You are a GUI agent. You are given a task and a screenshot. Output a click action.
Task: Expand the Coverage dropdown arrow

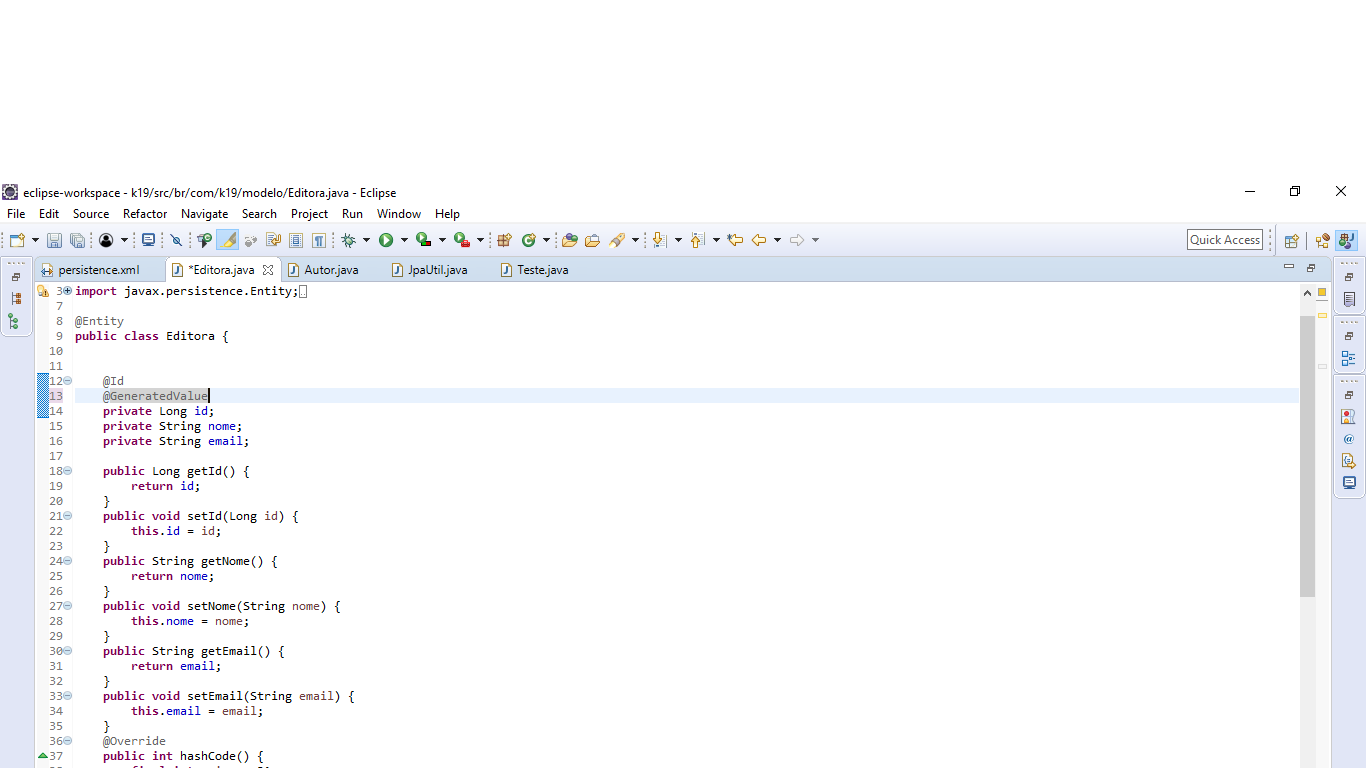point(442,240)
